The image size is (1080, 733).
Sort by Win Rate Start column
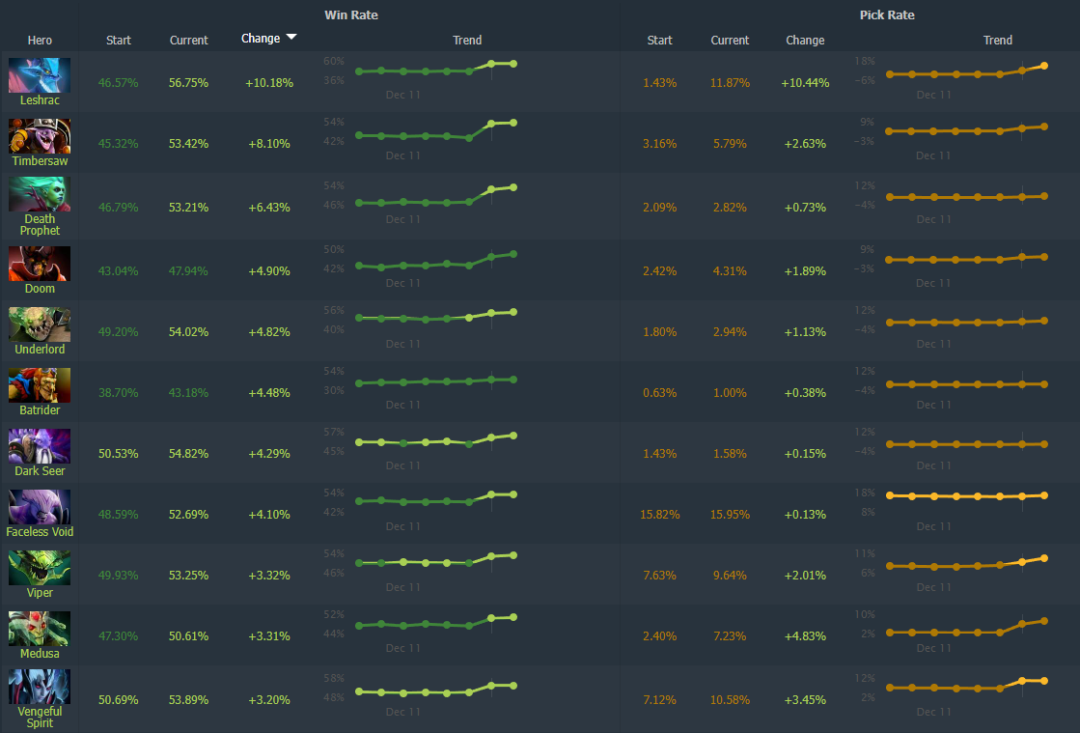tap(118, 40)
